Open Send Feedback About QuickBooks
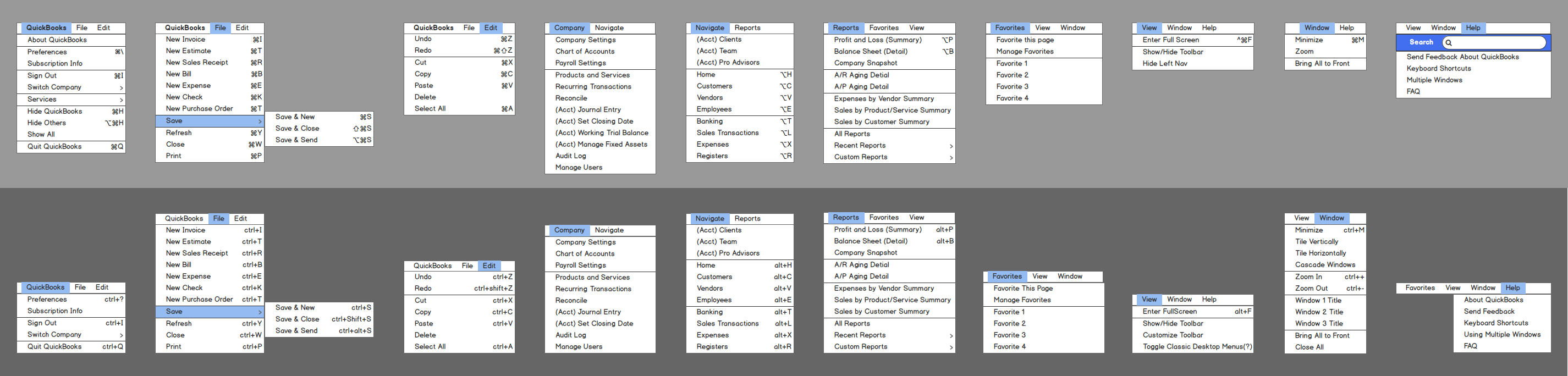This screenshot has height=376, width=1568. 1473,57
